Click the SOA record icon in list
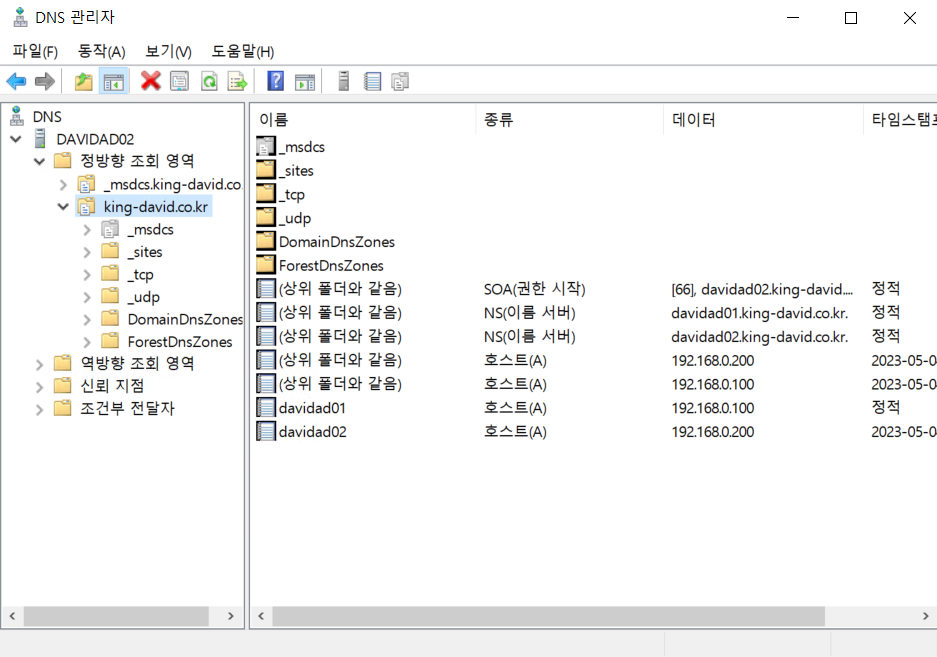937x657 pixels. 266,289
